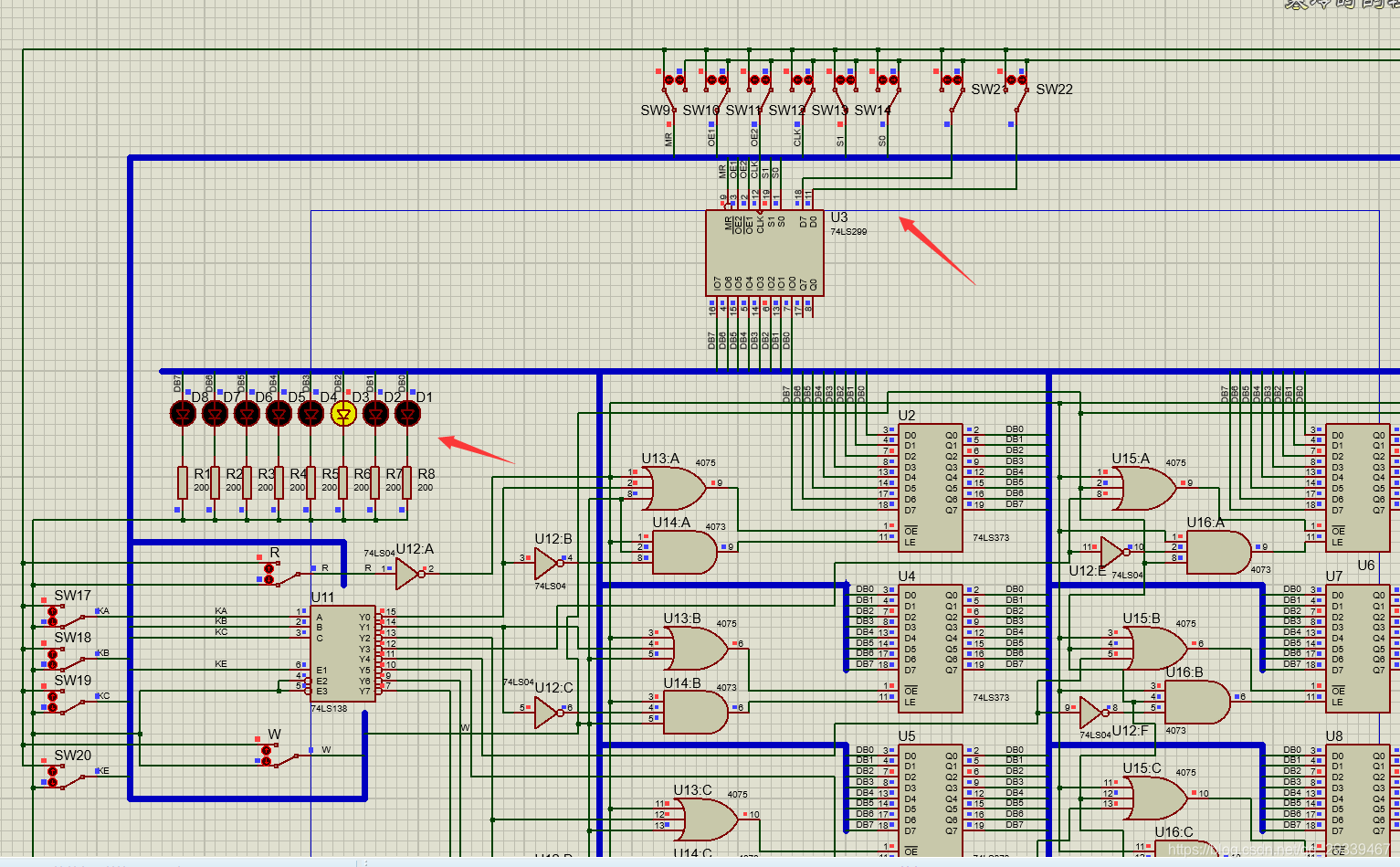Screen dimensions: 1400x867
Task: Click the 74LS373 label under U2
Action: (991, 538)
